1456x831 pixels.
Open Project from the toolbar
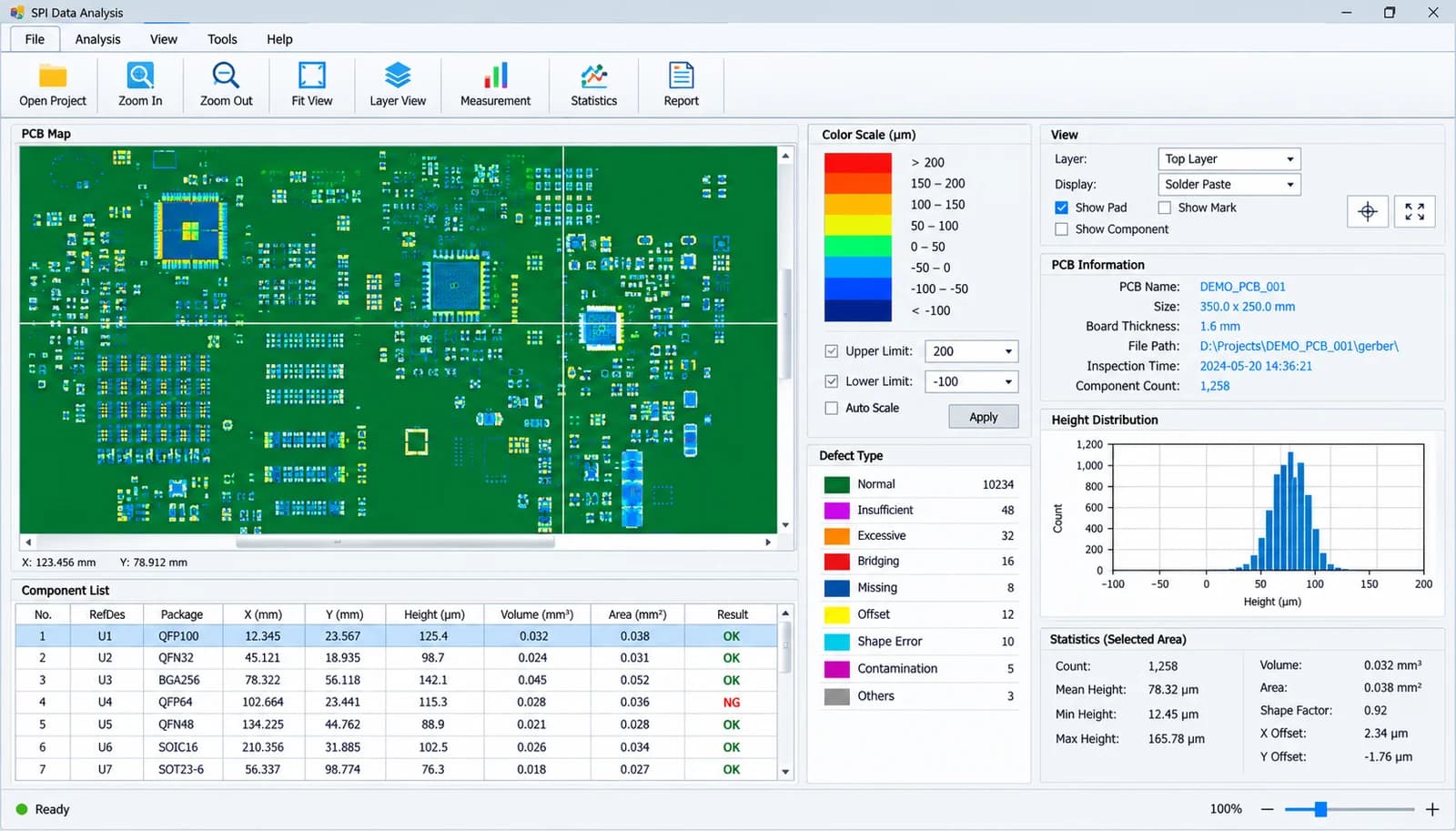click(53, 85)
